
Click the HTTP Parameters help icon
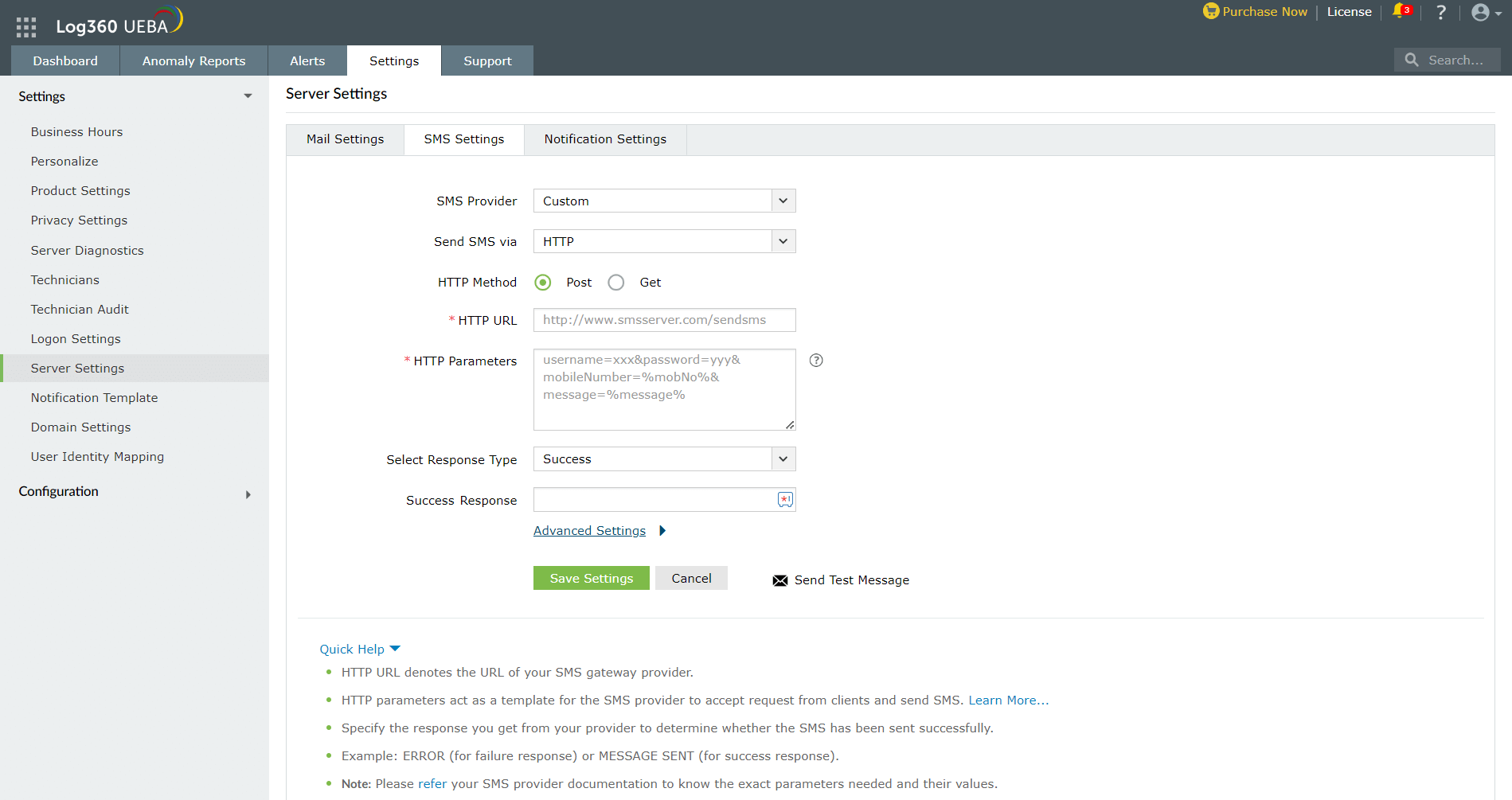coord(816,361)
